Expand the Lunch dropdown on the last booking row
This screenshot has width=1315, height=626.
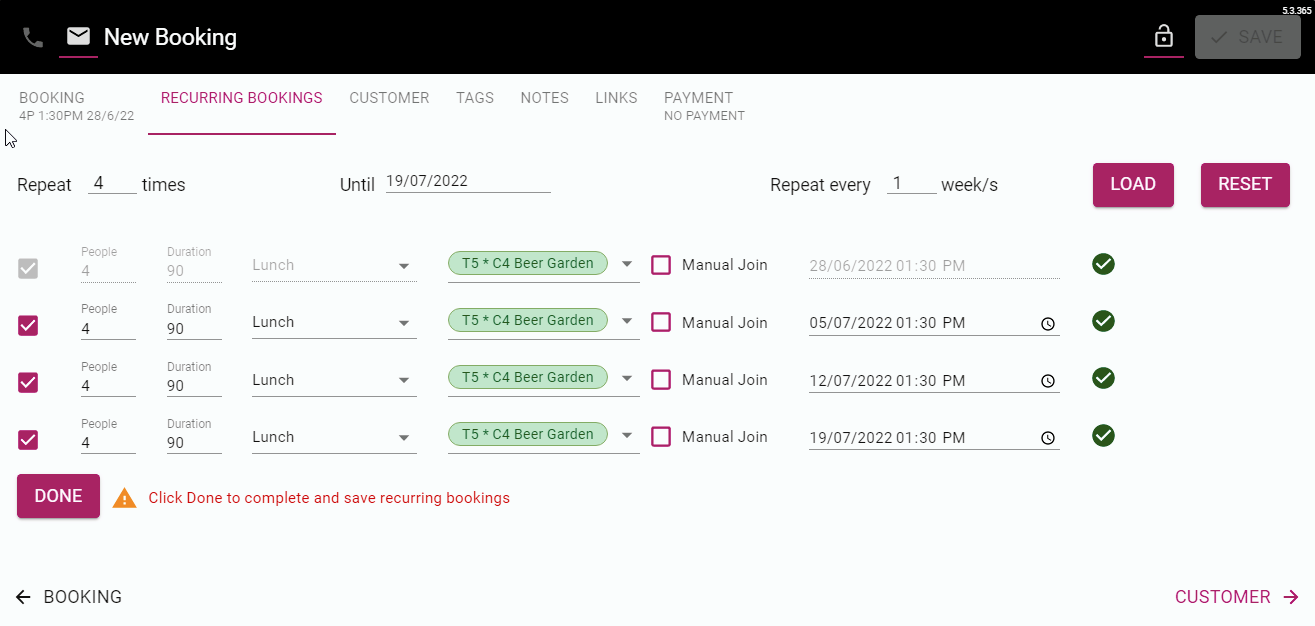coord(405,436)
